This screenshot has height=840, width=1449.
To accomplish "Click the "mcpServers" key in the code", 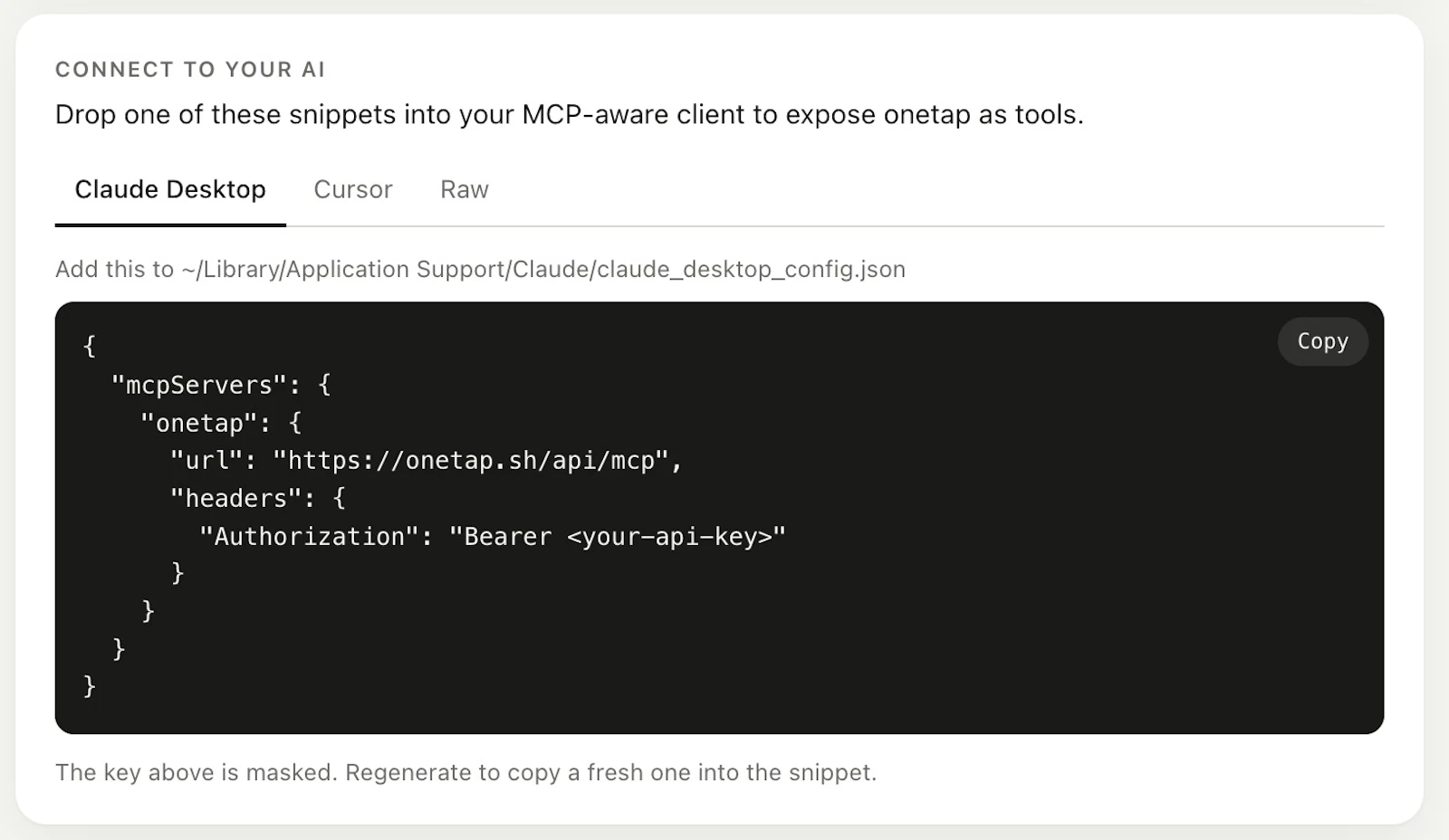I will (x=198, y=385).
